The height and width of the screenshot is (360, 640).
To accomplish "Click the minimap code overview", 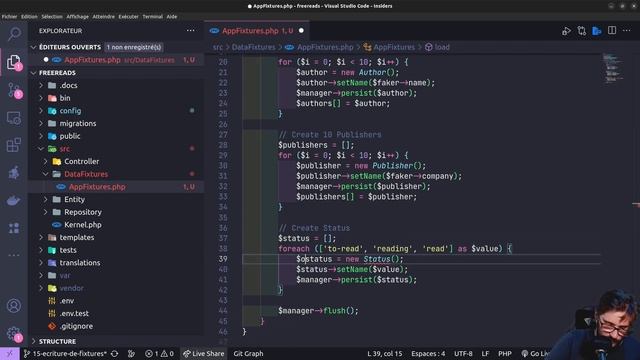I will pos(612,69).
